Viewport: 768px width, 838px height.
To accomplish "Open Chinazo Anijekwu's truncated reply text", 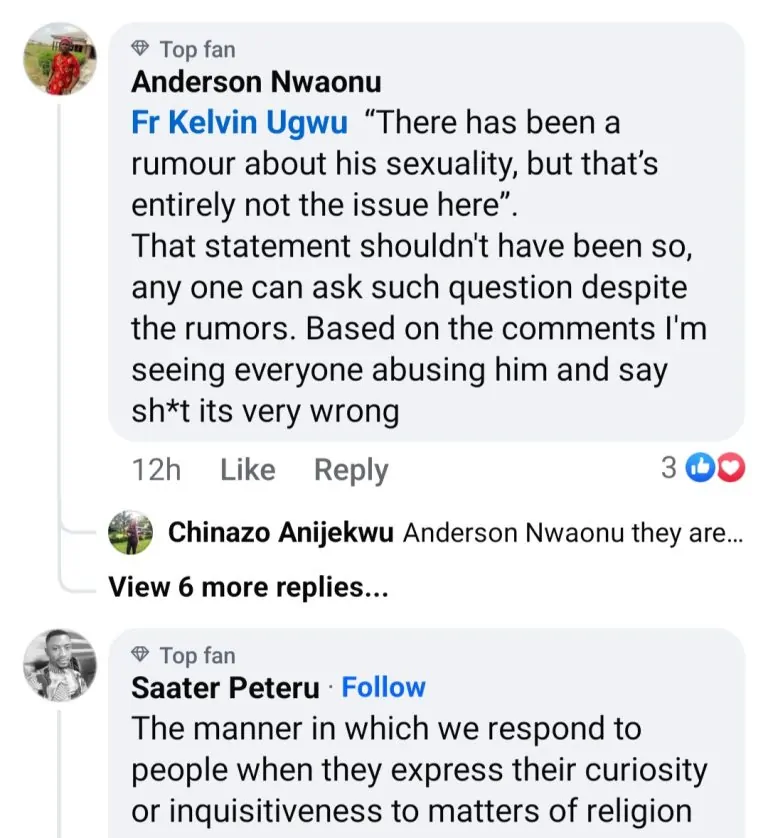I will 573,533.
